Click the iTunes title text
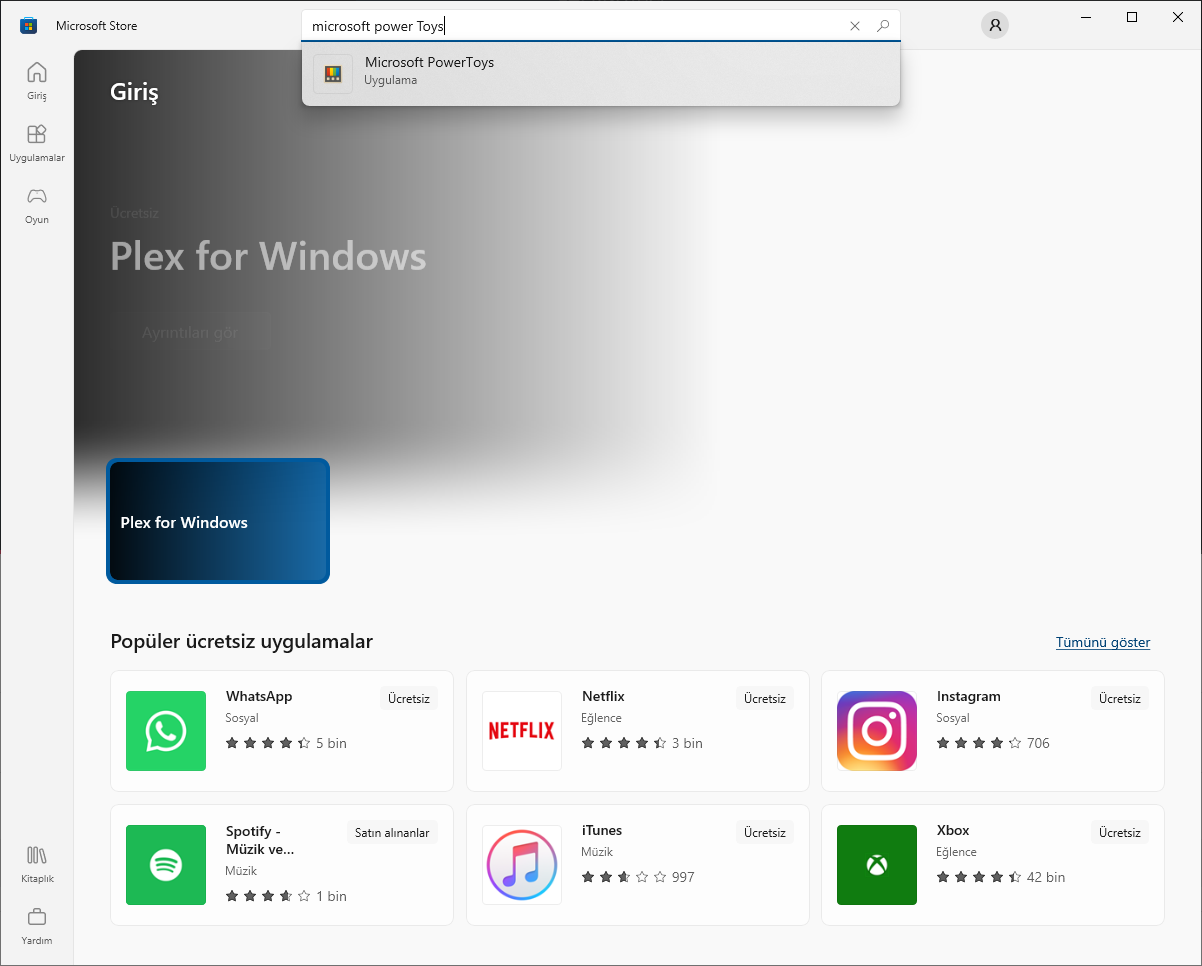1202x966 pixels. pyautogui.click(x=602, y=830)
